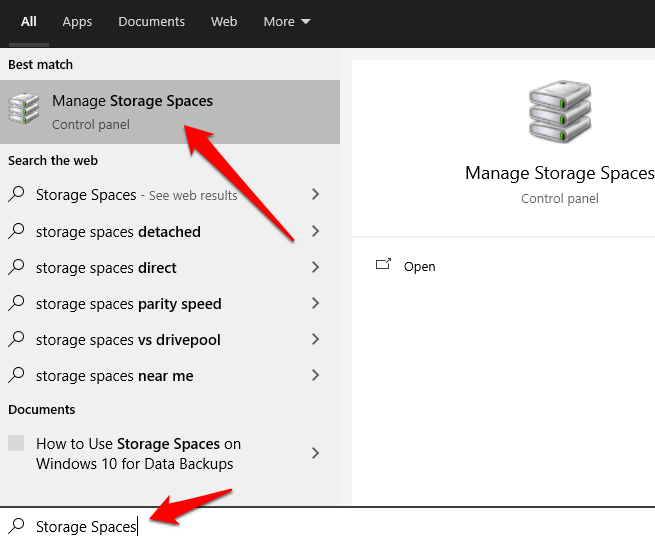Viewport: 655px width, 542px height.
Task: Click Open under Manage Storage Spaces
Action: pos(419,267)
